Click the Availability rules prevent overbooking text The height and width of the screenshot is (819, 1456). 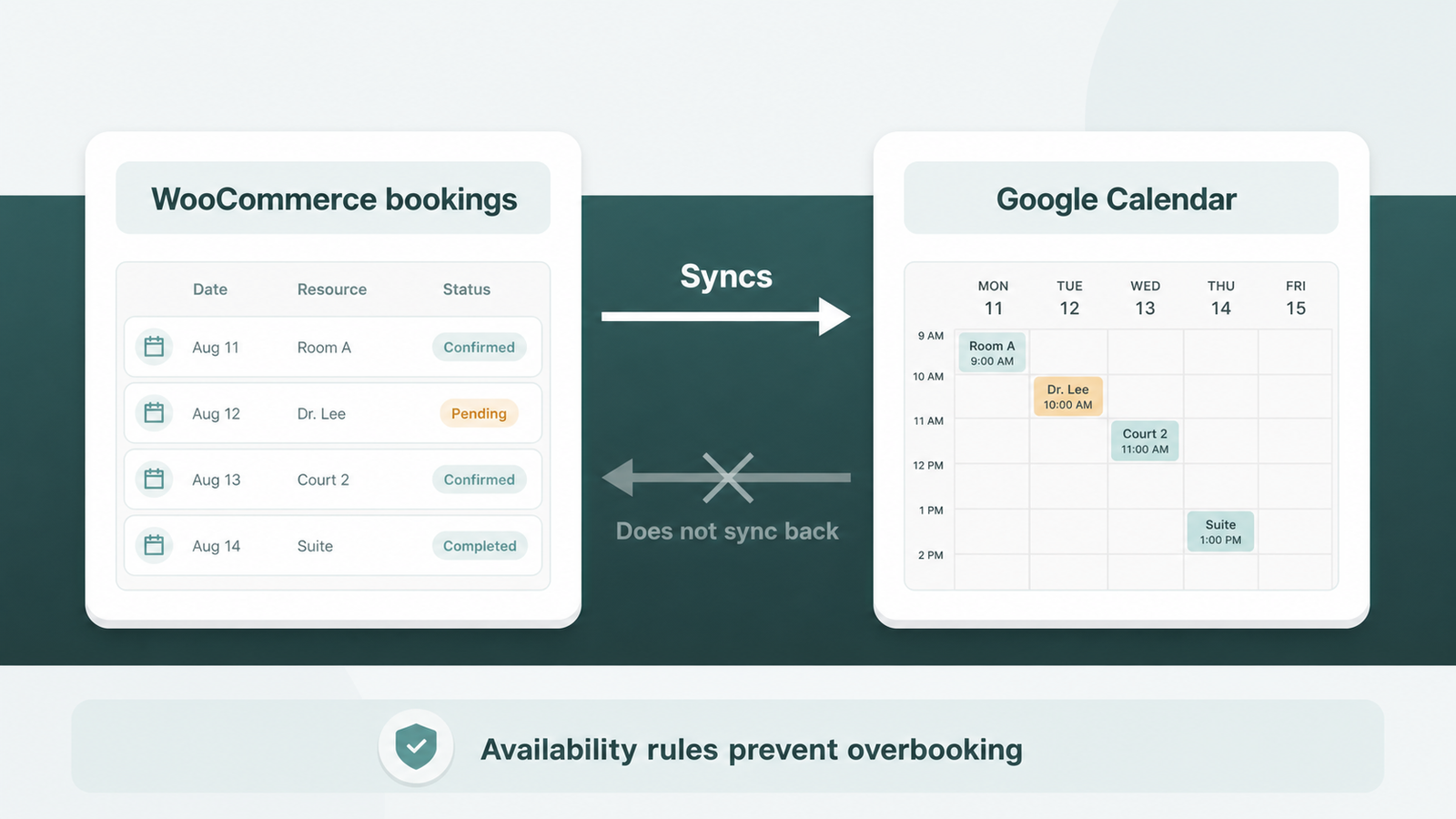tap(752, 750)
